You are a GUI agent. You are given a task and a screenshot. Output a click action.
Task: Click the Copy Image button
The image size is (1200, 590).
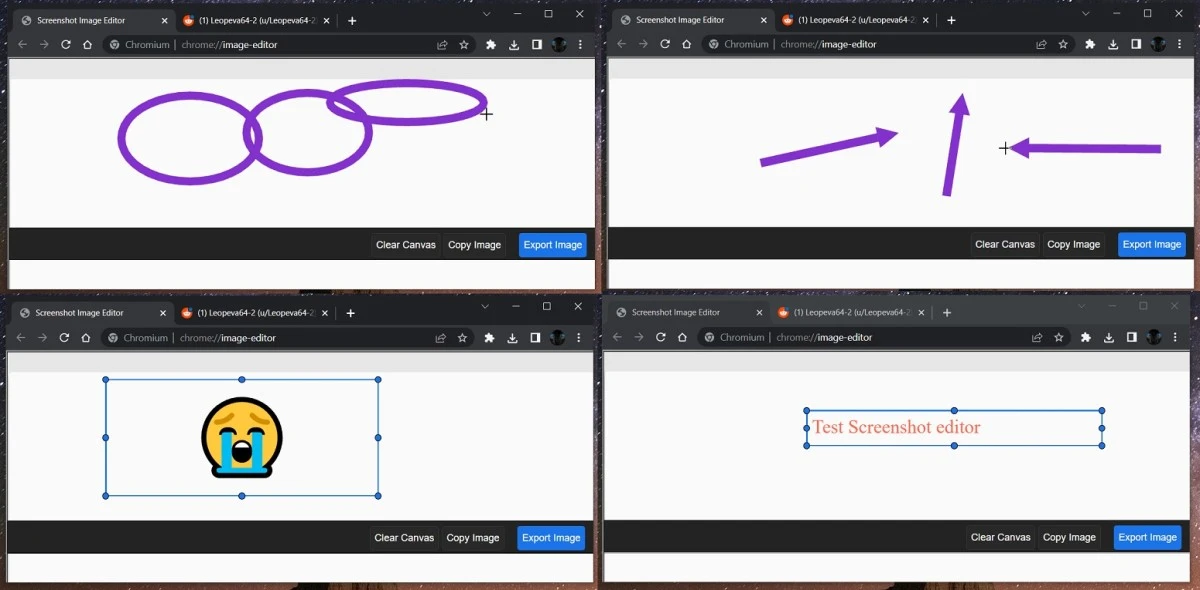[474, 244]
